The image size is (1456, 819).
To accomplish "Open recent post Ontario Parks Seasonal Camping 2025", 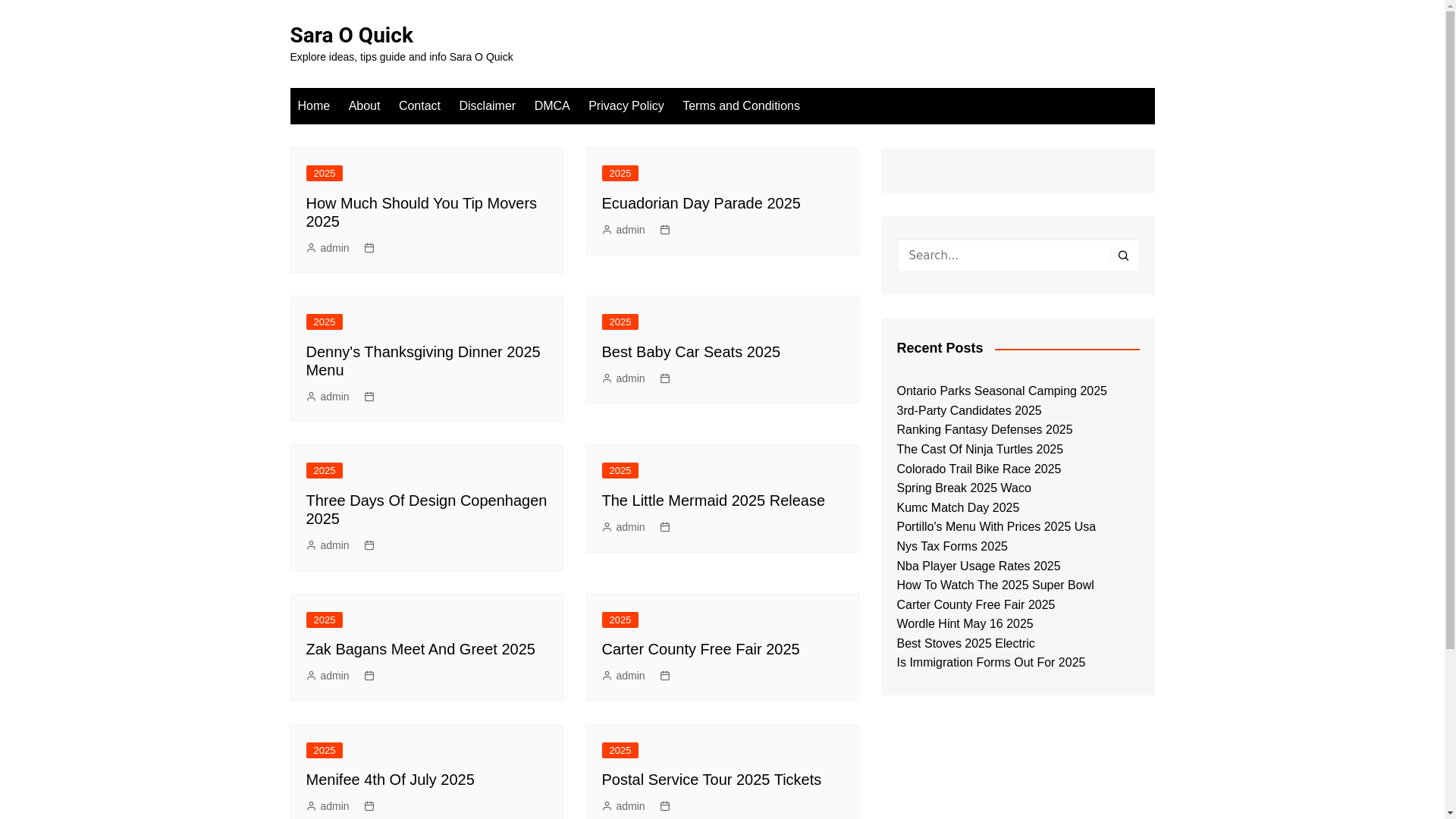I will point(1002,391).
